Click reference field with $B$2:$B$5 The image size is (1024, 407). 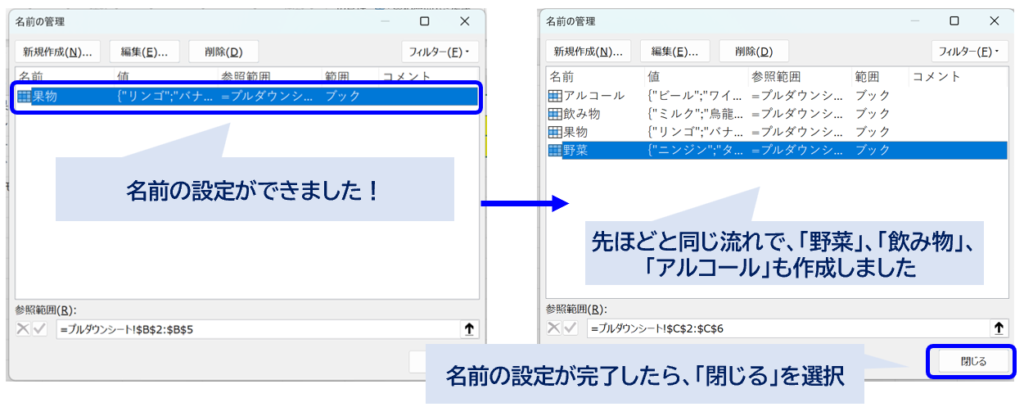(x=258, y=329)
